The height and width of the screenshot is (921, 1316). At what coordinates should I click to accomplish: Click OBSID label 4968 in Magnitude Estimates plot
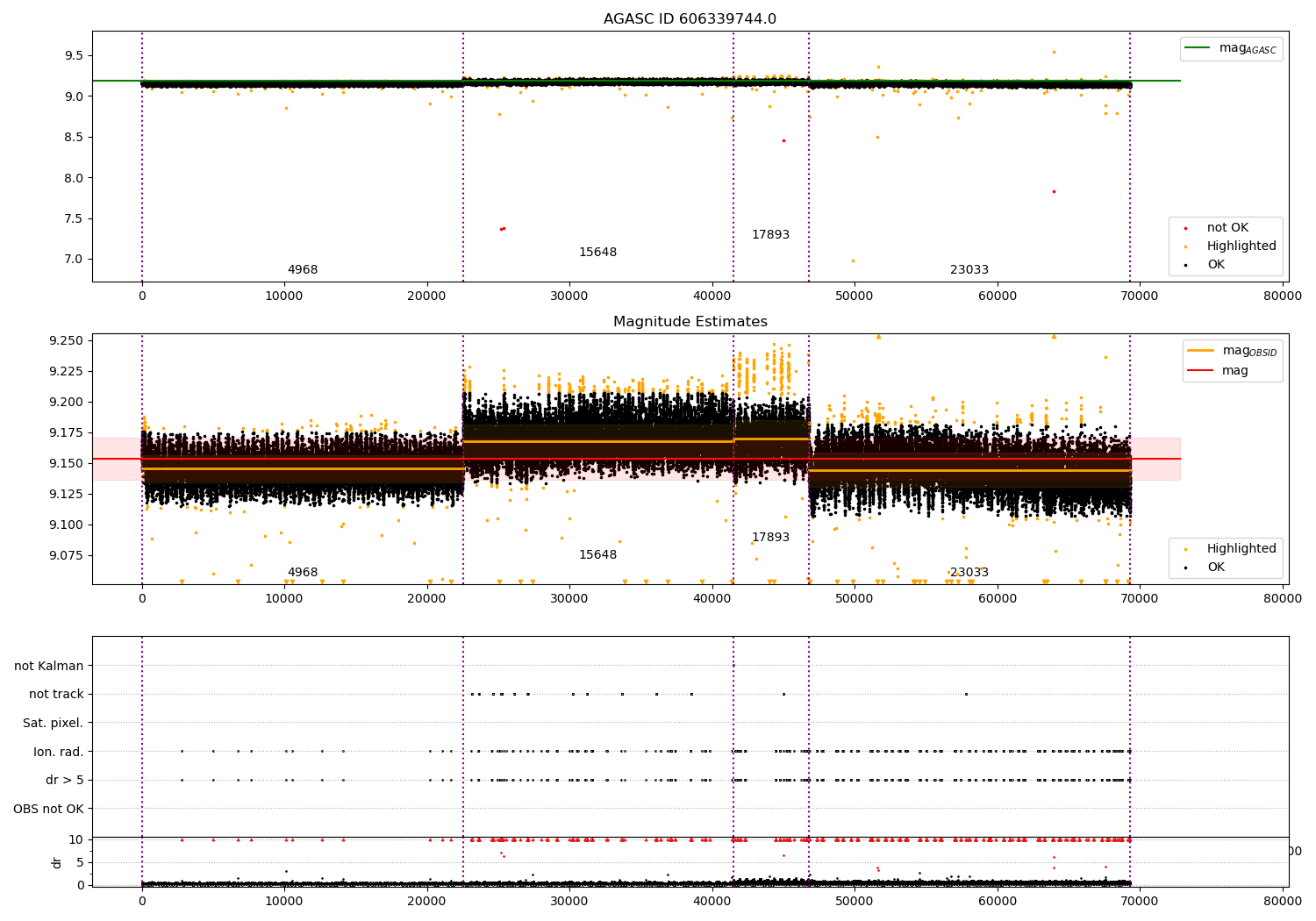303,573
